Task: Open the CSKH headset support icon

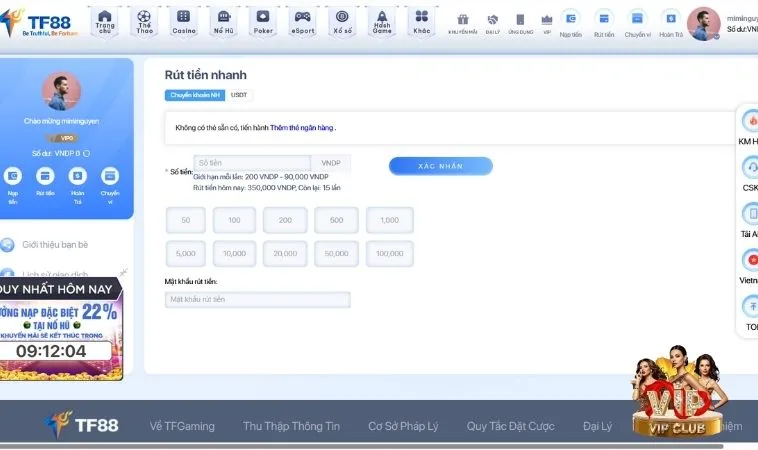Action: tap(751, 167)
